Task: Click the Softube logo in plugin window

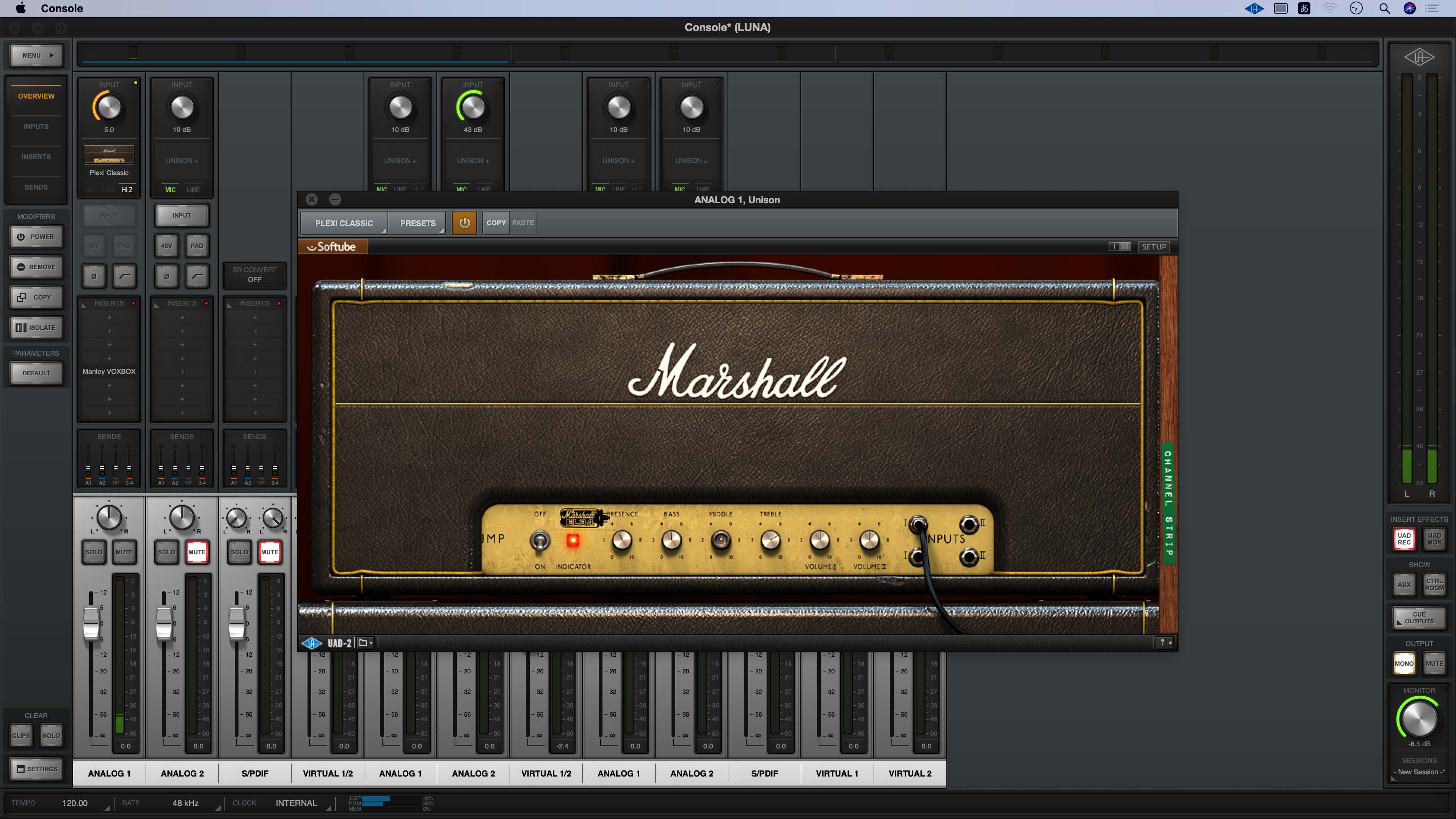Action: [x=332, y=246]
